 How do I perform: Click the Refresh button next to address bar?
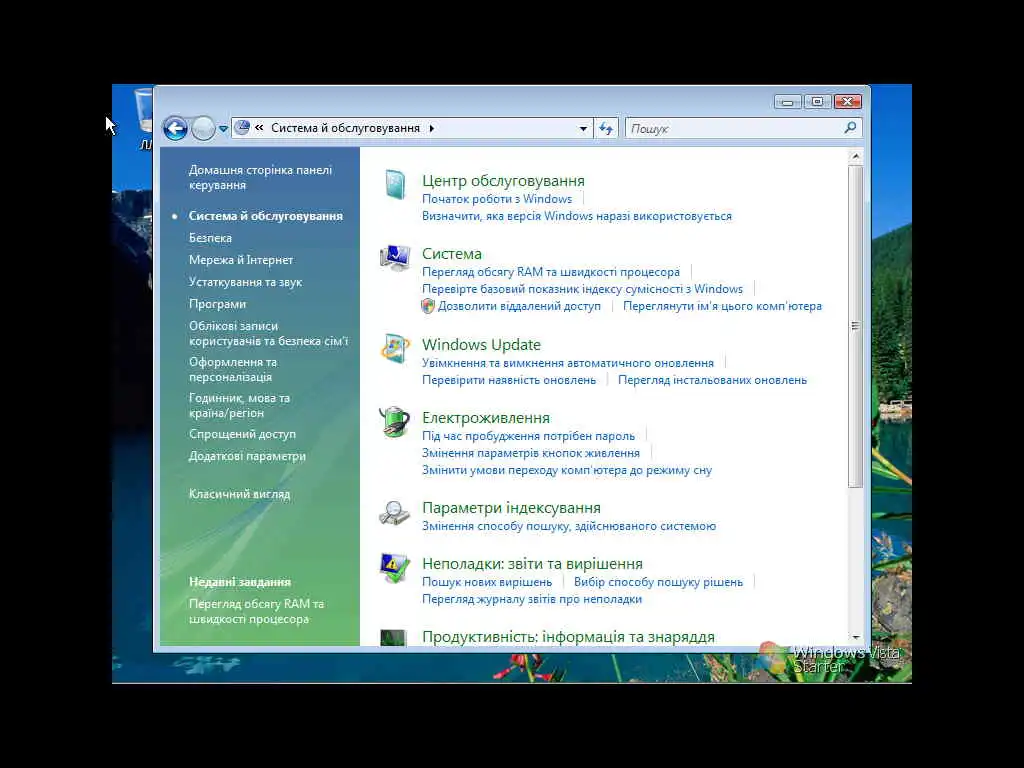(x=606, y=129)
